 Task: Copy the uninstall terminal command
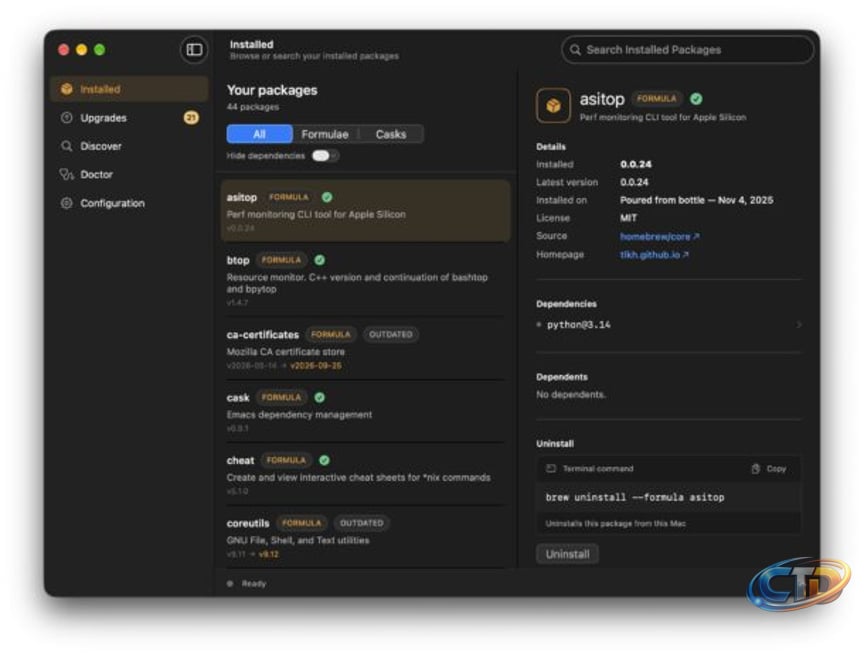769,469
